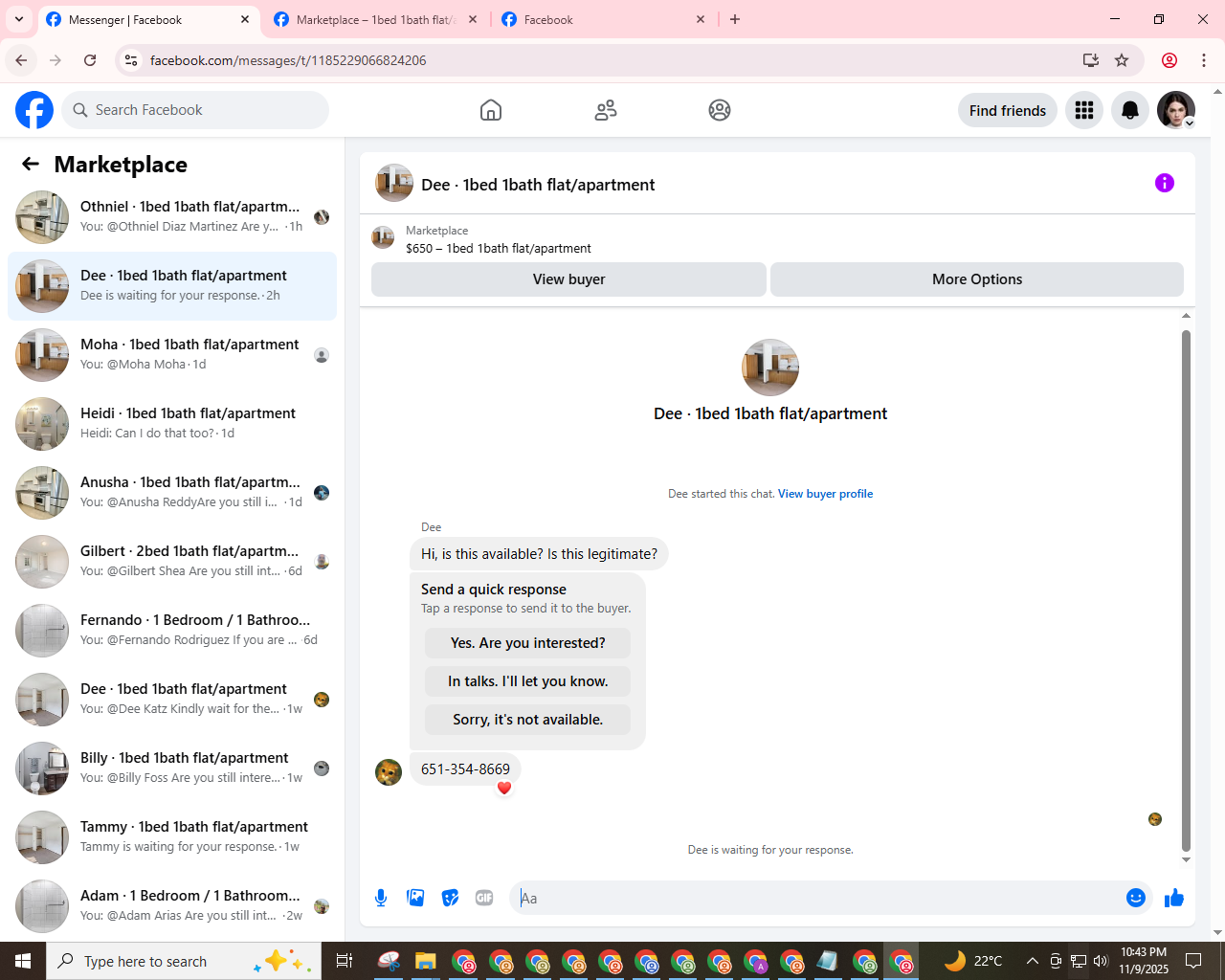Go back to previous page in browser
Image resolution: width=1225 pixels, height=980 pixels.
[x=21, y=60]
